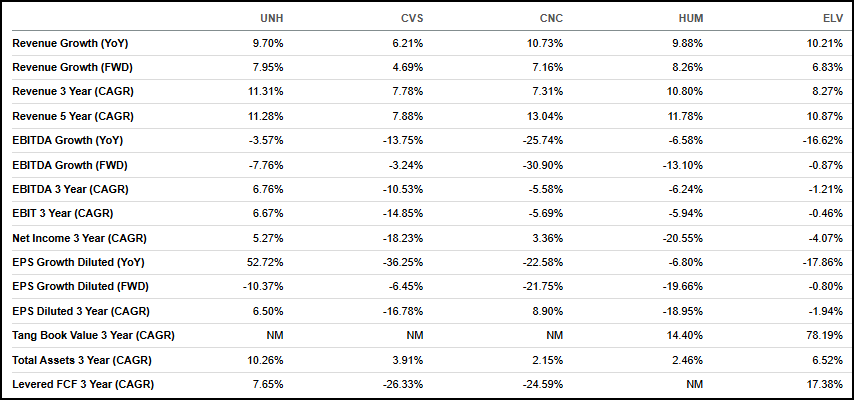Select Tang Book Value 3 Year (CAGR) label

pyautogui.click(x=94, y=335)
